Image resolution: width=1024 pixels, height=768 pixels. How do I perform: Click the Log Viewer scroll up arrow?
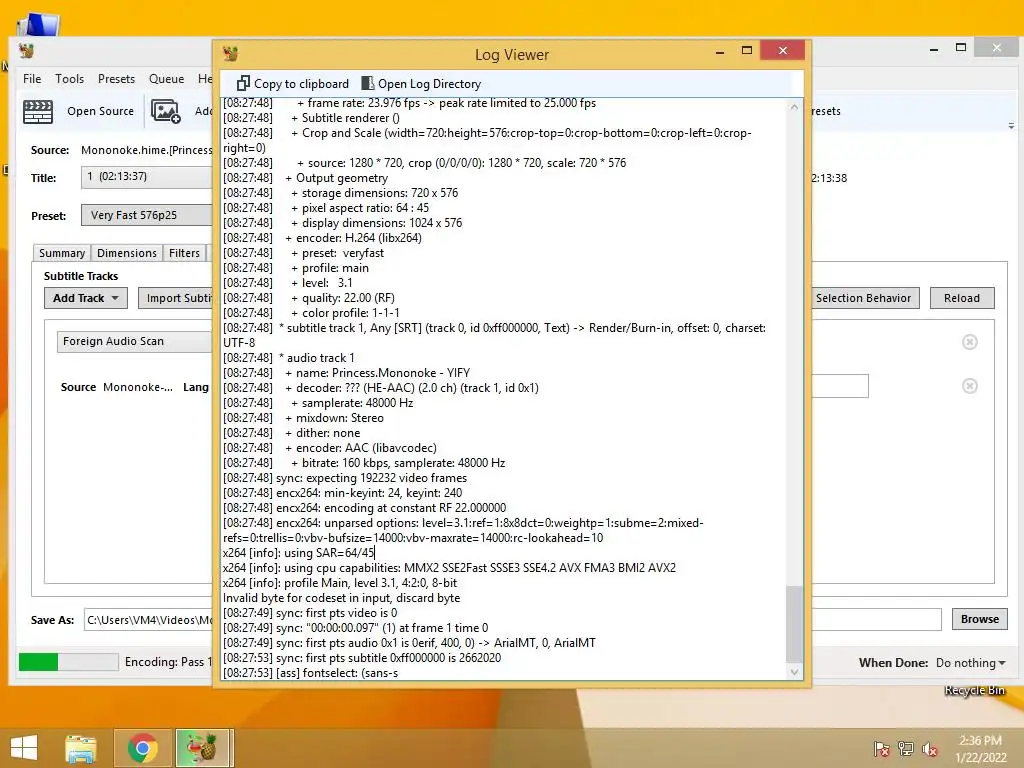[x=794, y=106]
